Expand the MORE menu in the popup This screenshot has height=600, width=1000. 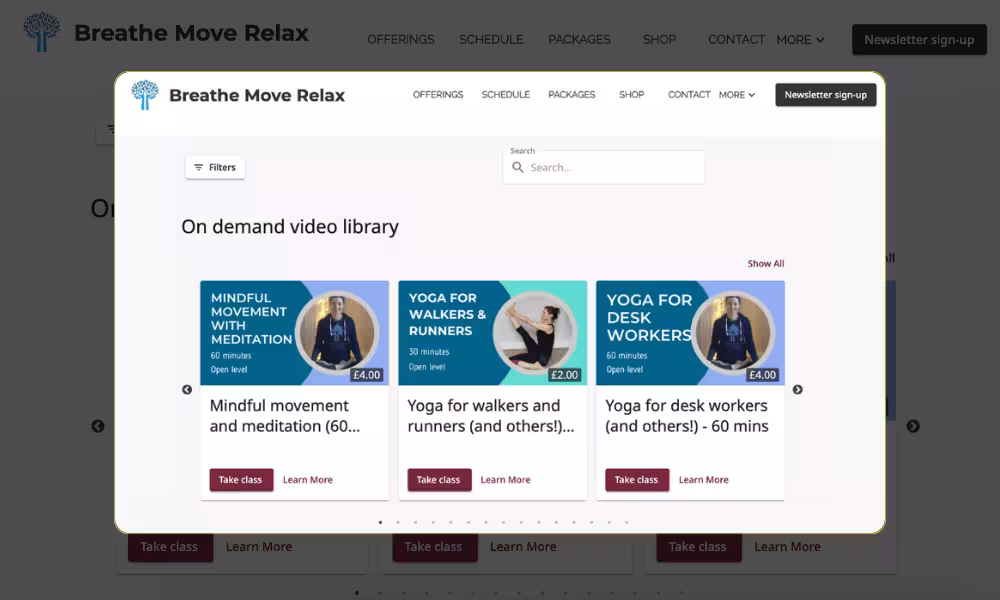pyautogui.click(x=737, y=94)
